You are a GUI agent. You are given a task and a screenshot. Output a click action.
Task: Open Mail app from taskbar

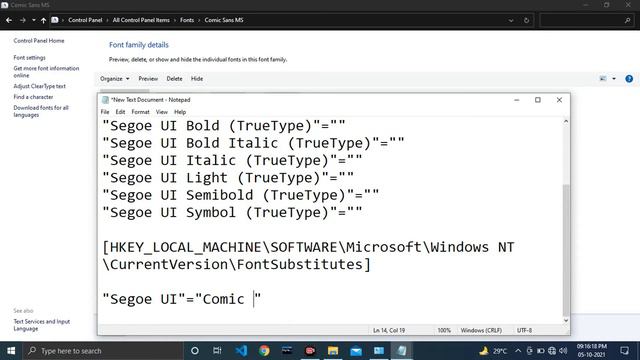(356, 351)
